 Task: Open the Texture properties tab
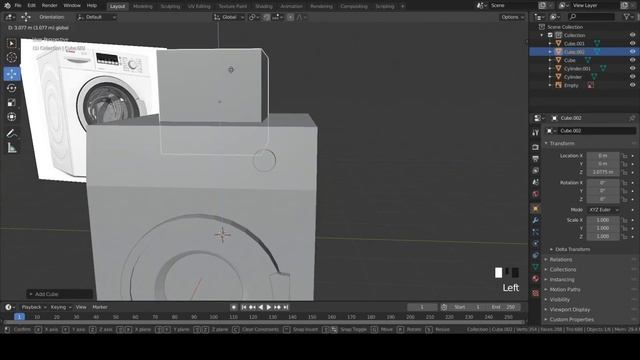[x=536, y=293]
